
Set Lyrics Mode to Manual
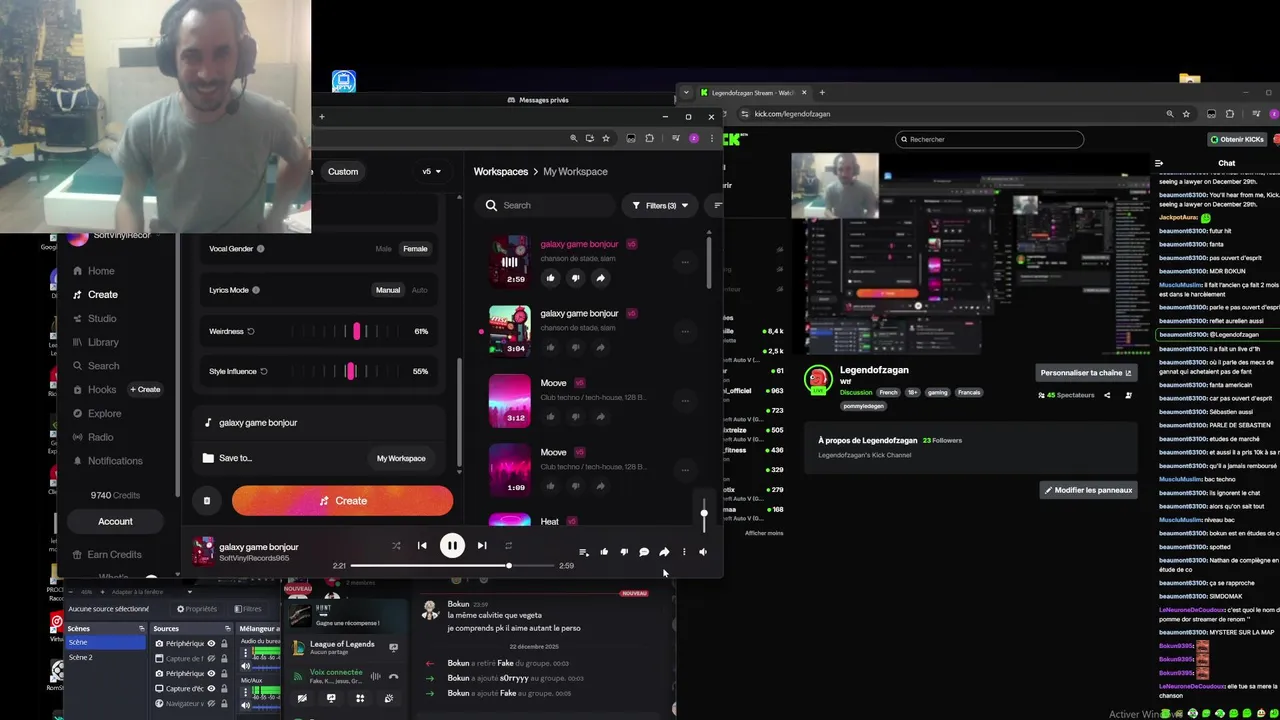[x=388, y=290]
